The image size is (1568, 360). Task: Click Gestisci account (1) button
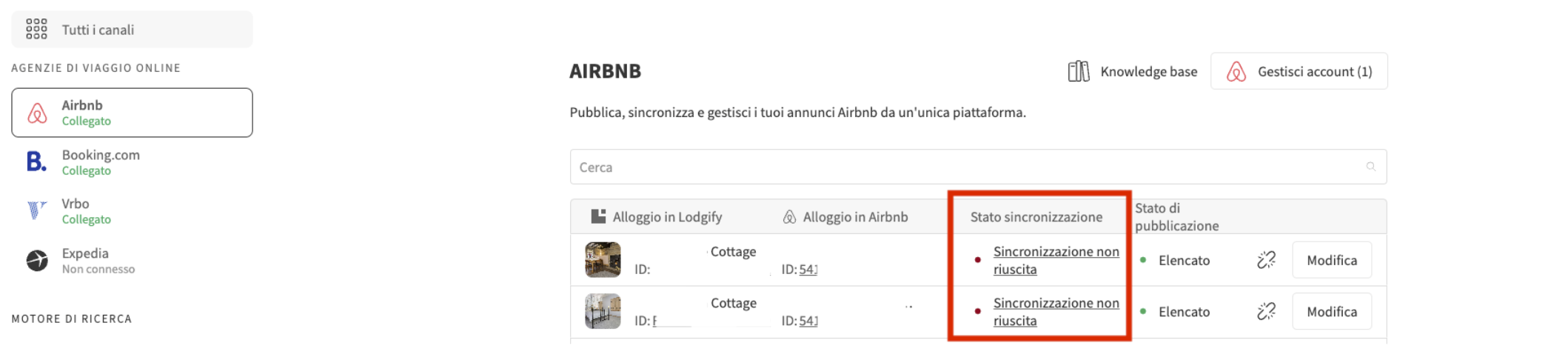1299,71
